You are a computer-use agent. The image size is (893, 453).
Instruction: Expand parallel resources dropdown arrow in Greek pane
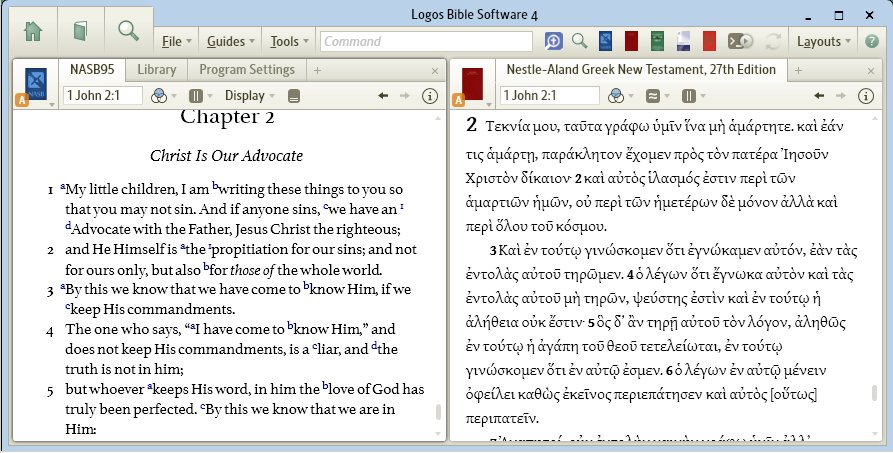point(703,96)
